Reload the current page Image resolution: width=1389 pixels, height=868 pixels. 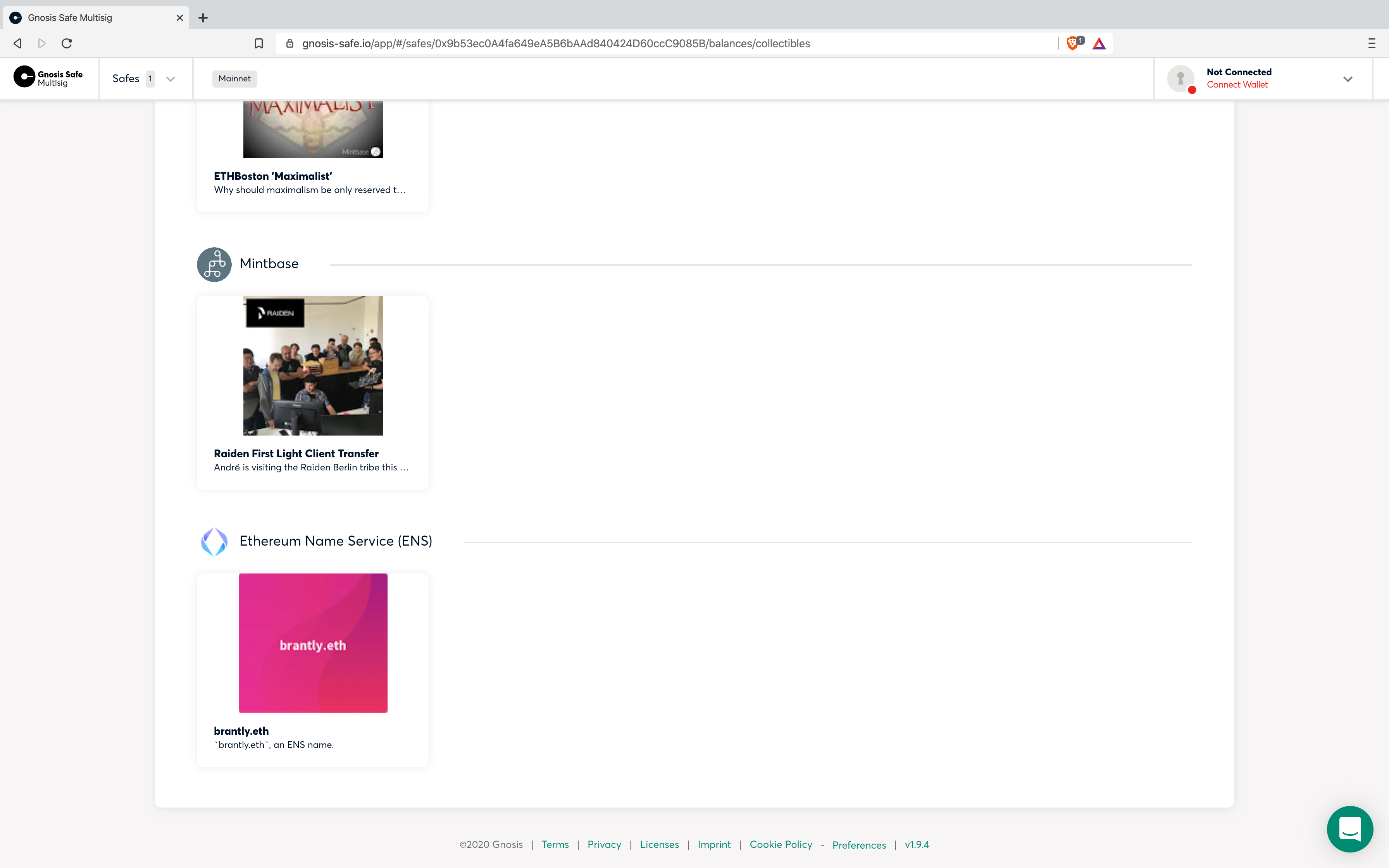coord(67,44)
